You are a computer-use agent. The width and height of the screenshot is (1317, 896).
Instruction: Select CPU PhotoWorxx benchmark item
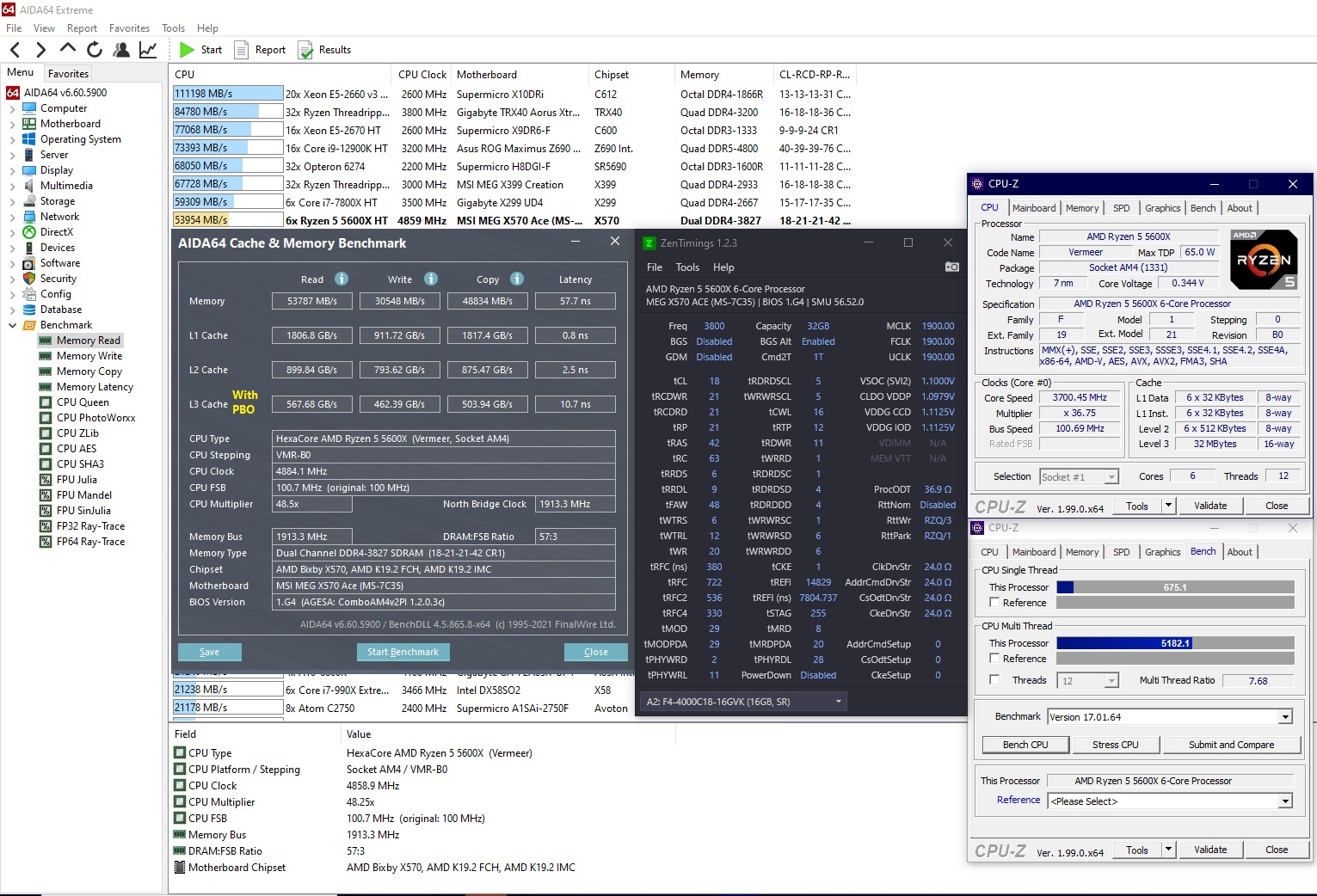(x=95, y=418)
